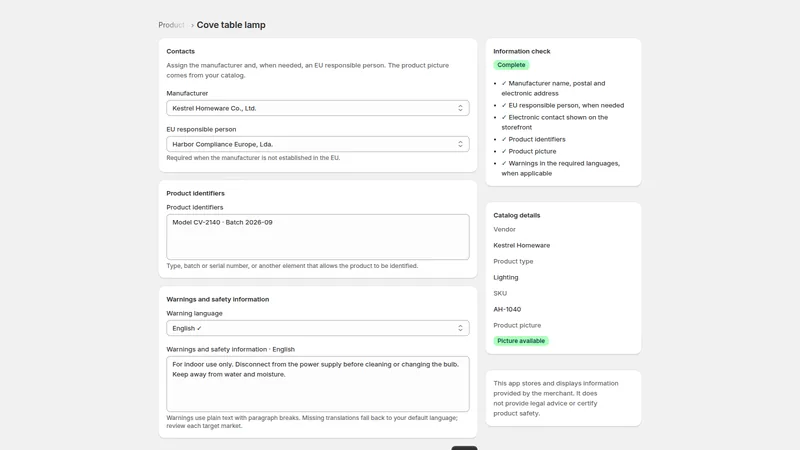Click the Catalog details heading

coord(516,215)
